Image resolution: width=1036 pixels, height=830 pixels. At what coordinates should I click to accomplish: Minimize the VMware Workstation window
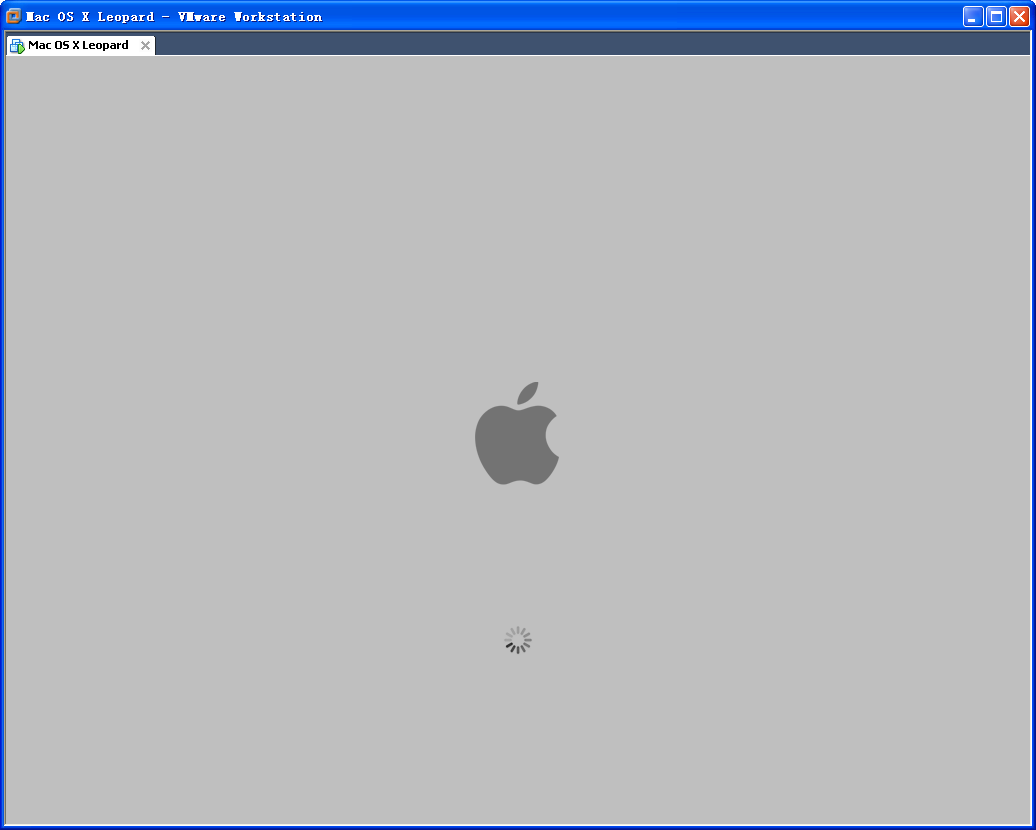point(973,17)
